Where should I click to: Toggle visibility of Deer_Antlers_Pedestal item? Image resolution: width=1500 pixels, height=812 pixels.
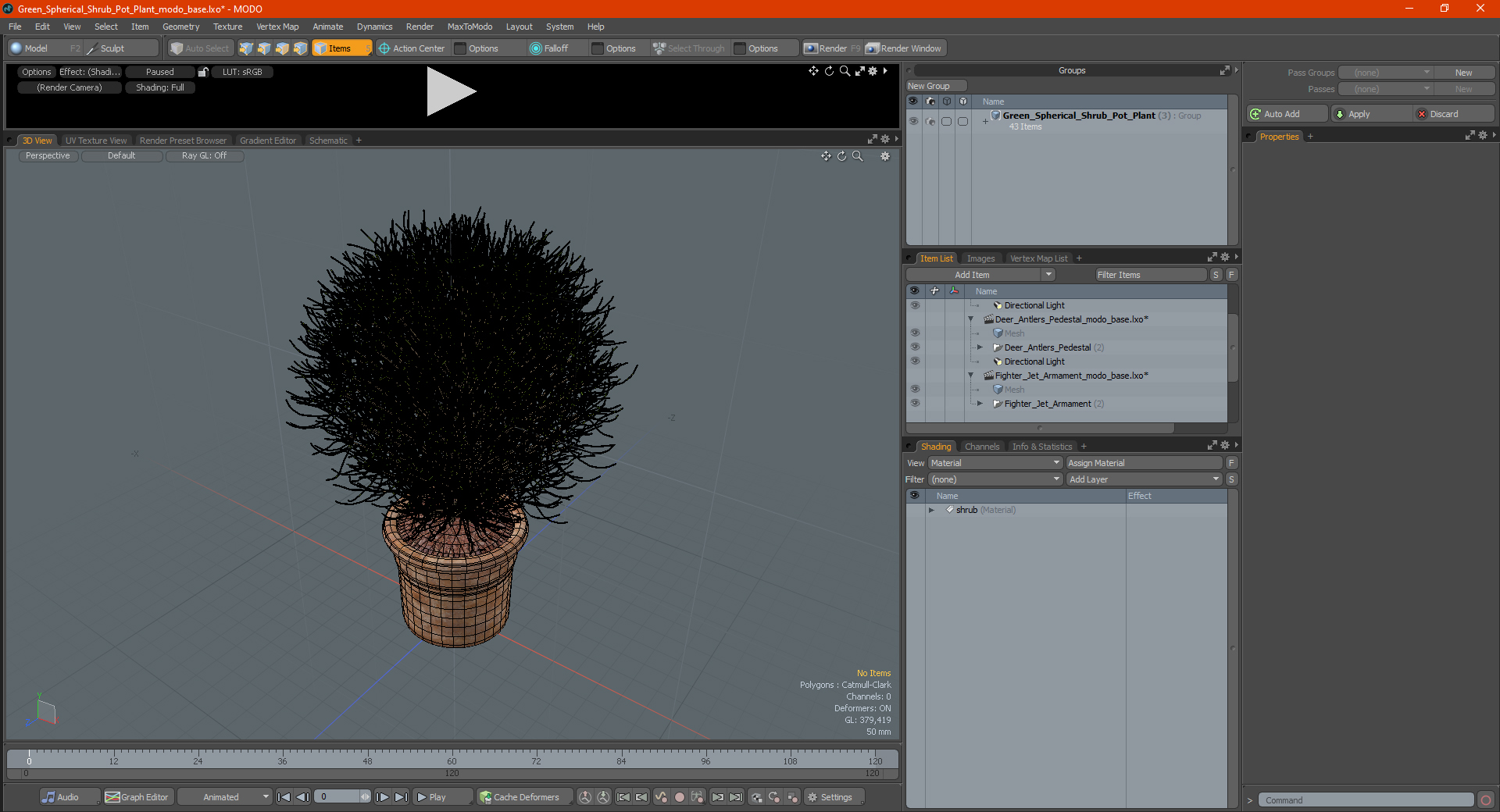pos(915,347)
